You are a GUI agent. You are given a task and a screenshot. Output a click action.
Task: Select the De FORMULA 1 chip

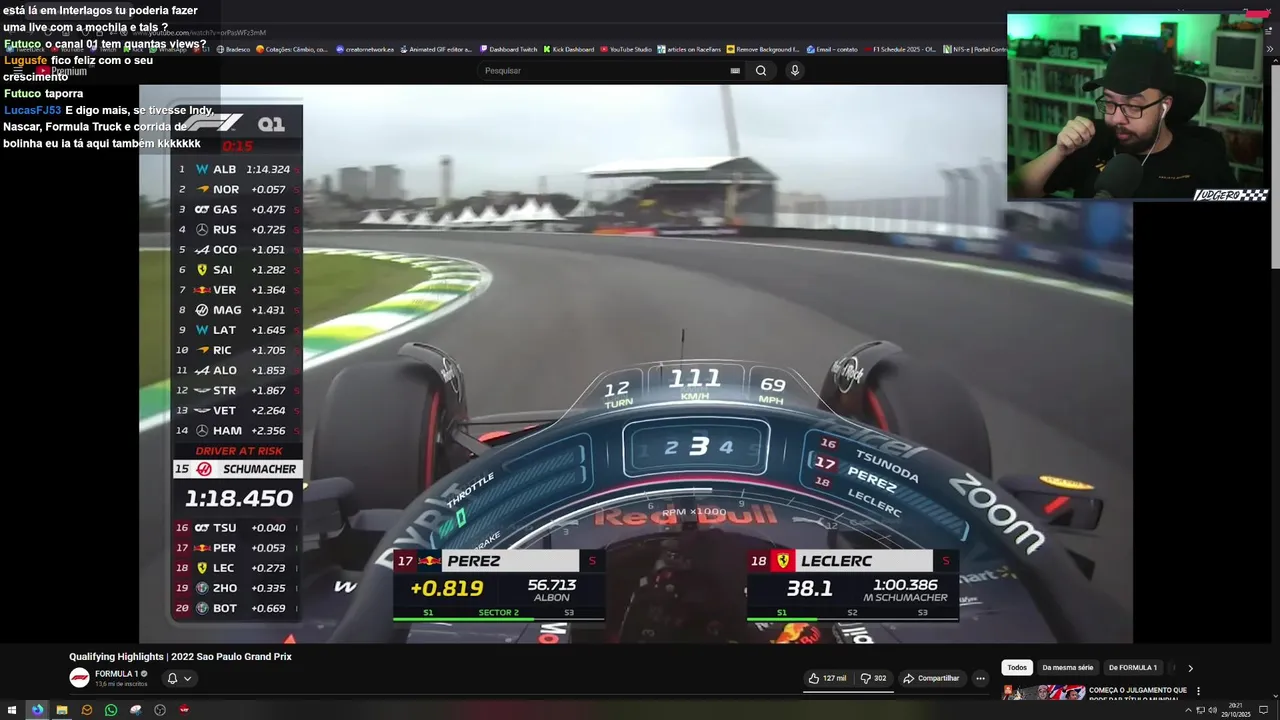coord(1132,668)
